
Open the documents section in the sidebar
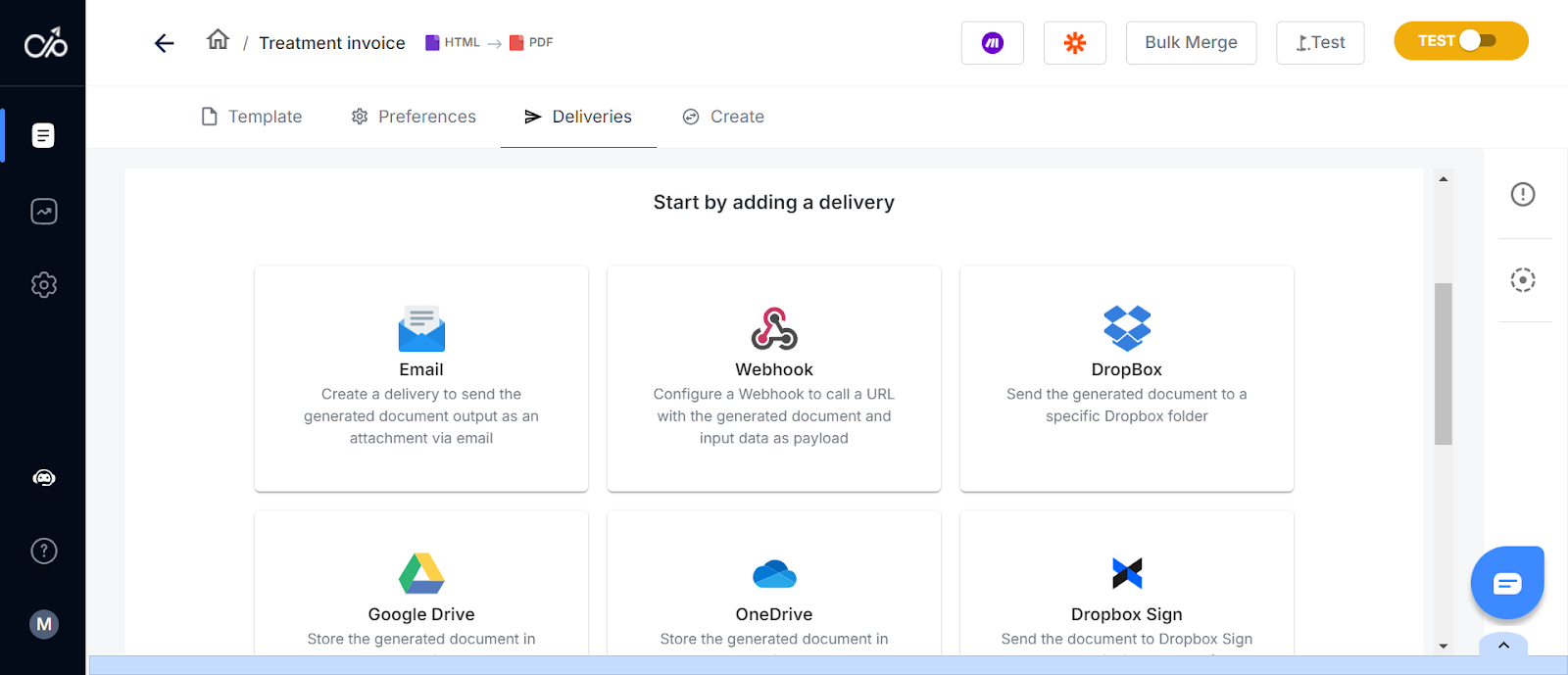pyautogui.click(x=43, y=135)
